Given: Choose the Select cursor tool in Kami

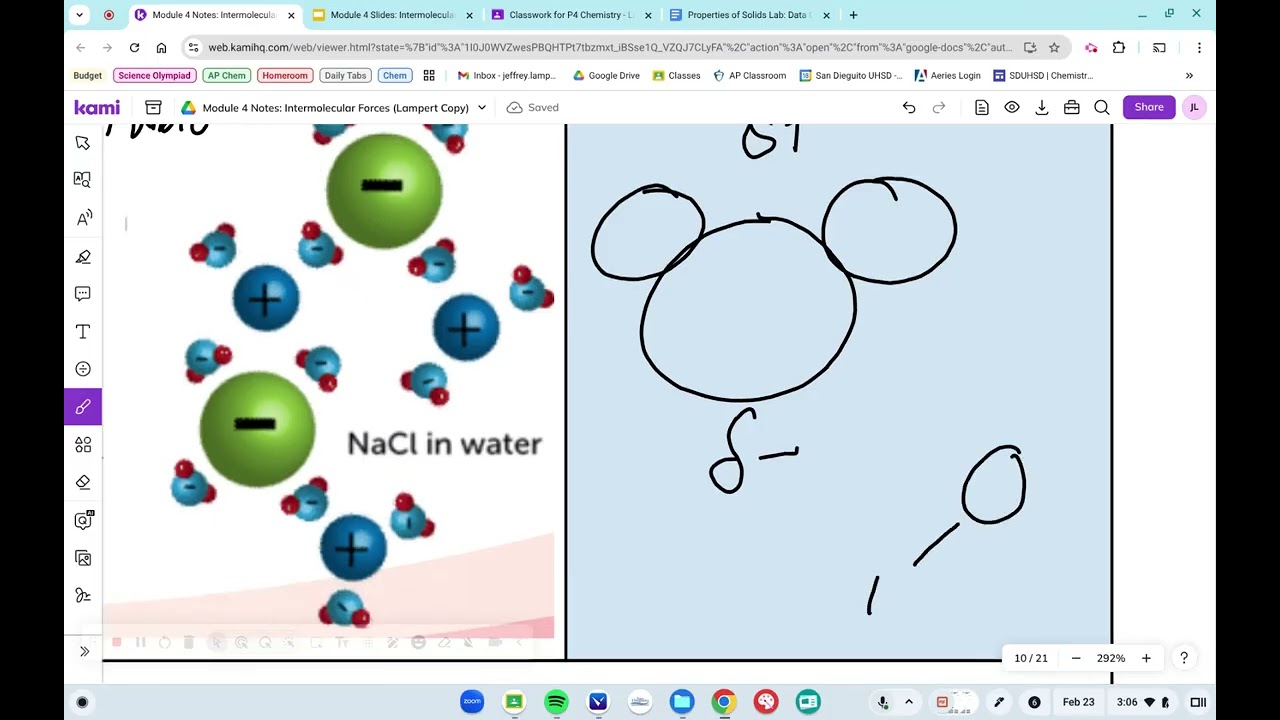Looking at the screenshot, I should click(x=83, y=143).
